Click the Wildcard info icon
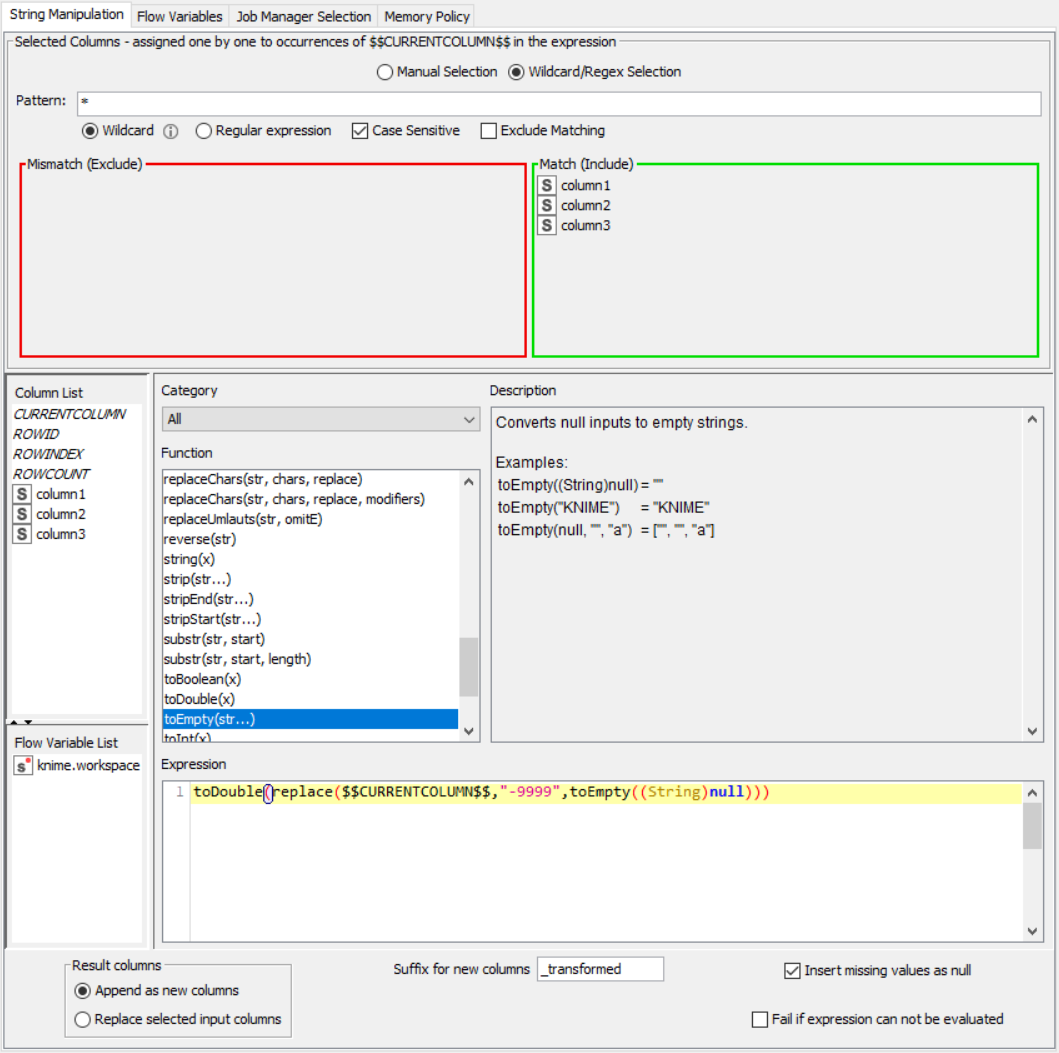Screen dimensions: 1059x1053 point(170,131)
